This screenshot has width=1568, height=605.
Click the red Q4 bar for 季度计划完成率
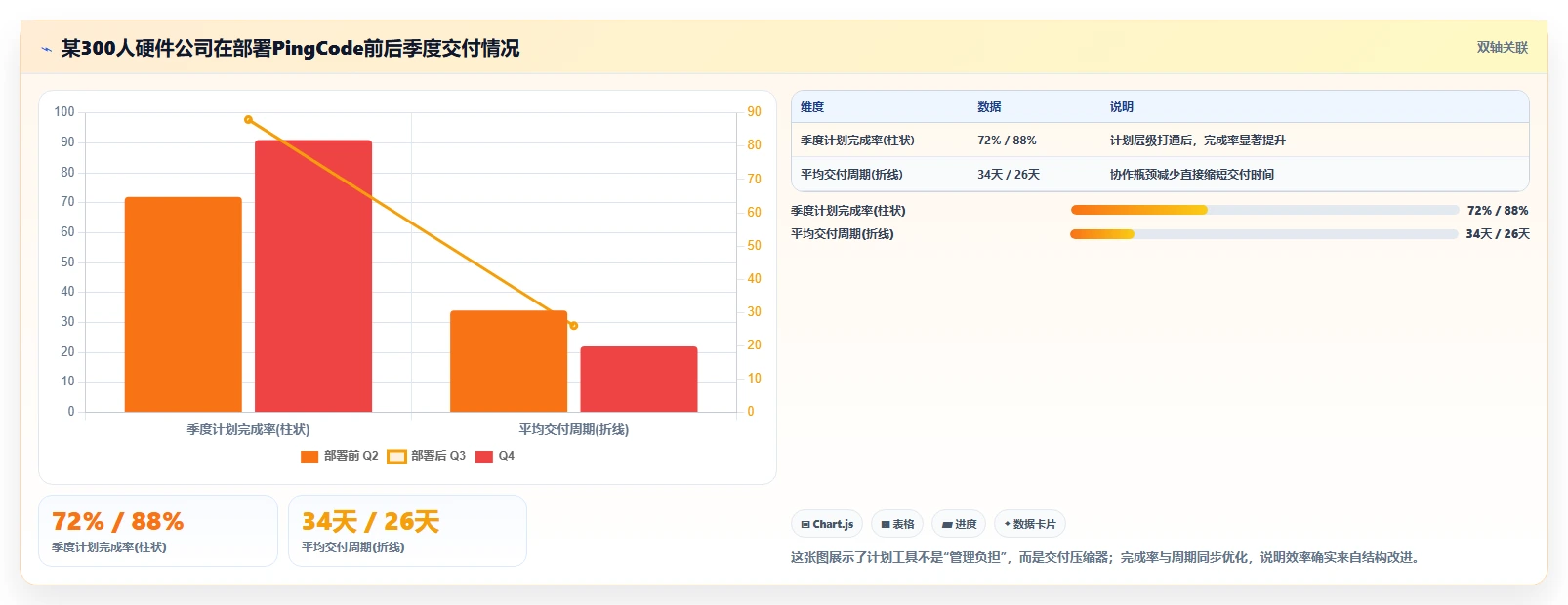[x=313, y=276]
